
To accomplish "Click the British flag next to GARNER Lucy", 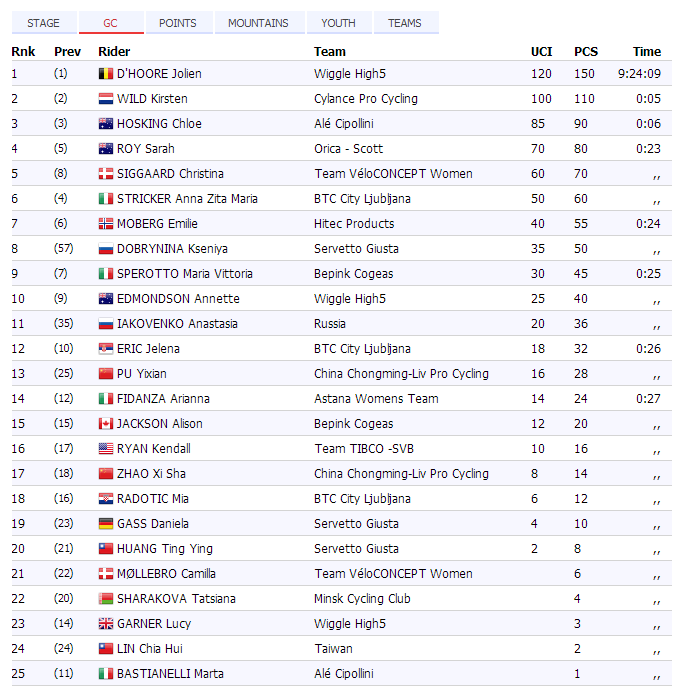I will (x=105, y=624).
